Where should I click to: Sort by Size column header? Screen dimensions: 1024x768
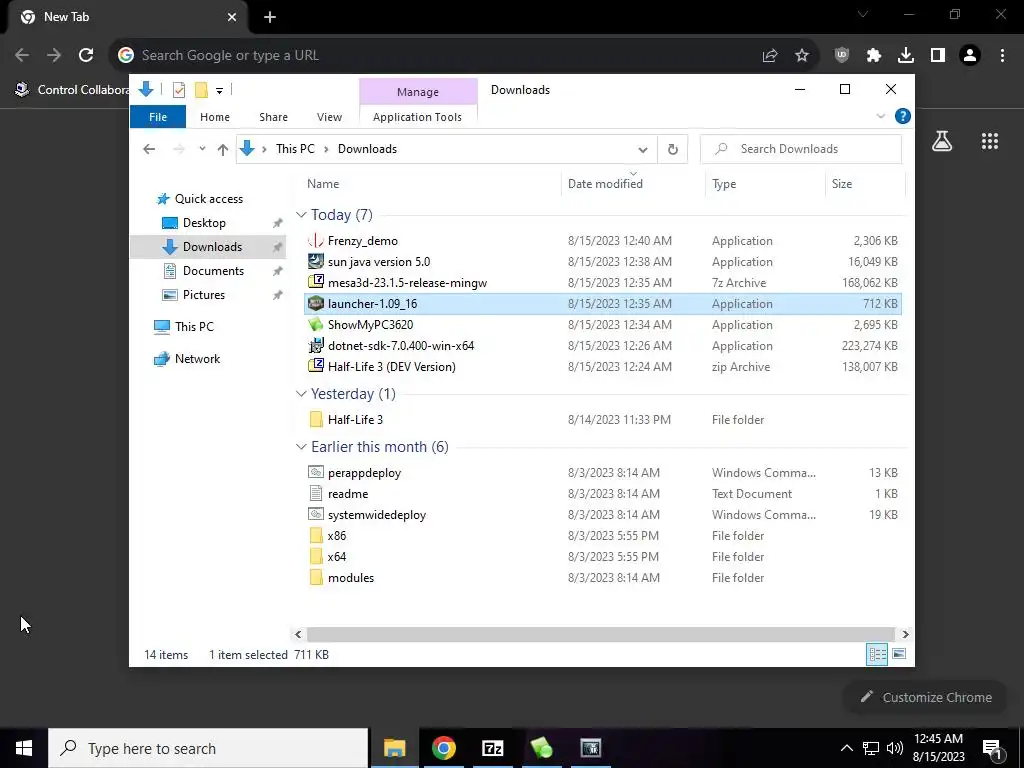pos(865,184)
